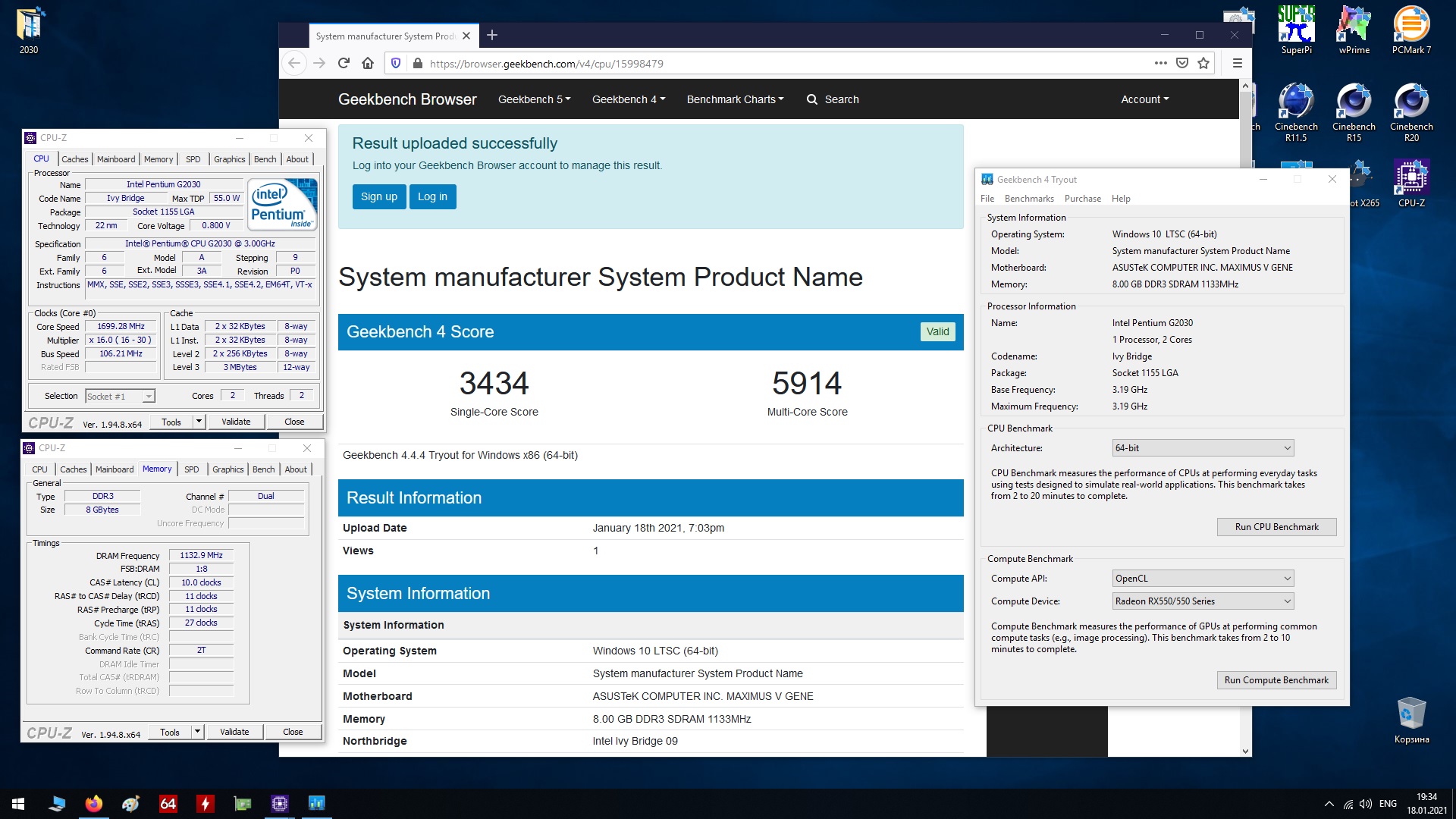Switch to CPU-Z in the taskbar
1456x819 pixels.
pyautogui.click(x=280, y=804)
